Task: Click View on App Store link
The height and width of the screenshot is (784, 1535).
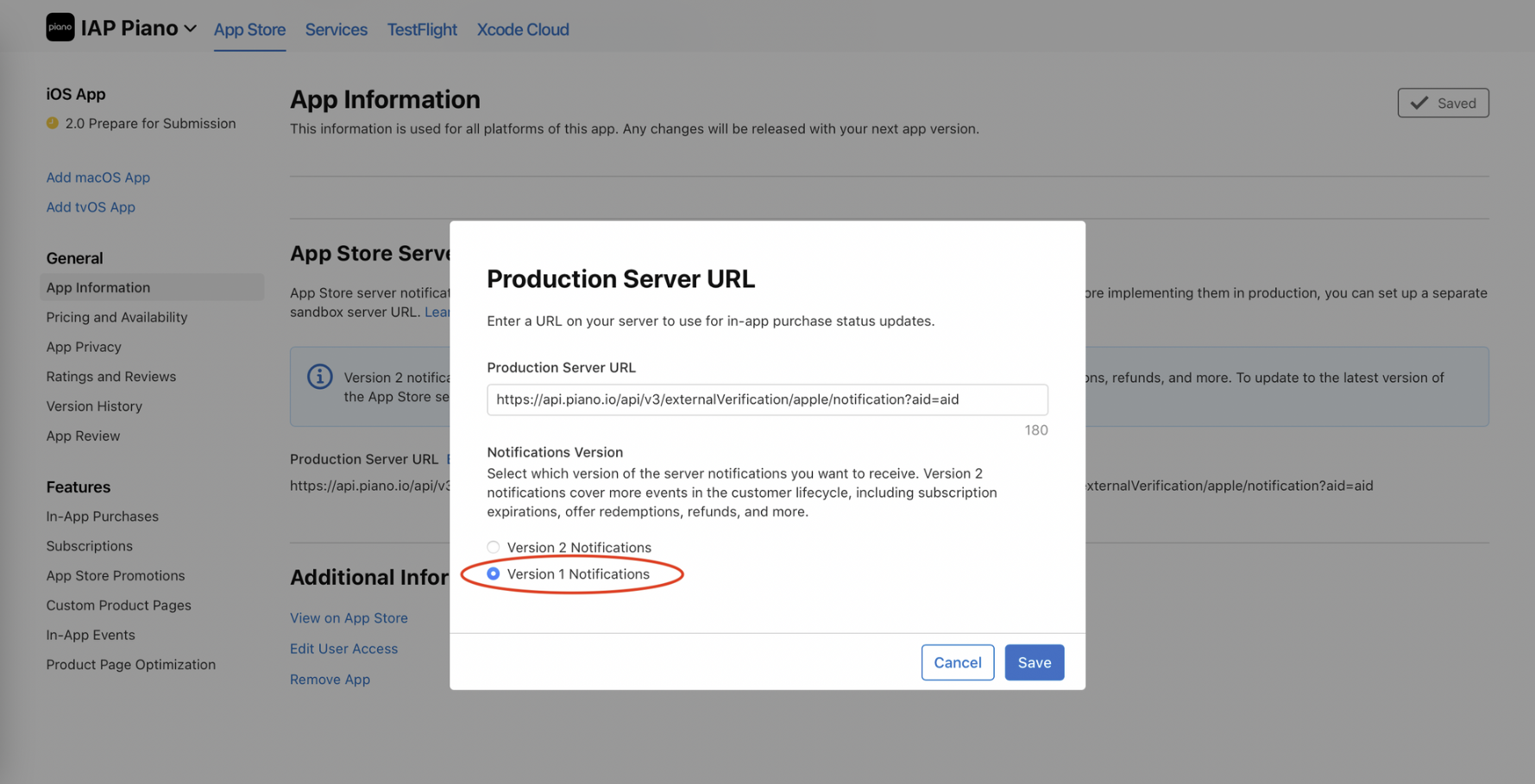Action: [x=349, y=618]
